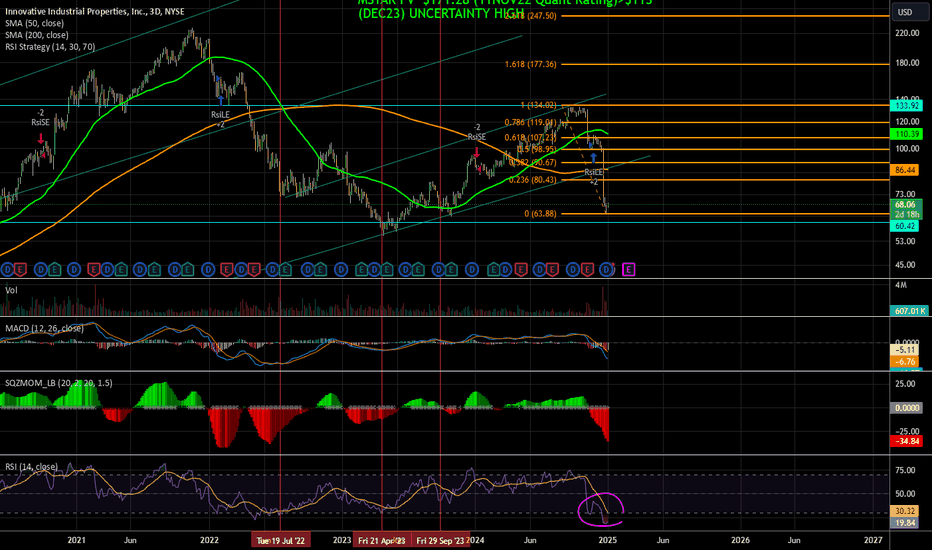Click the -6.76 MACD signal value label
The width and height of the screenshot is (932, 550).
click(905, 362)
